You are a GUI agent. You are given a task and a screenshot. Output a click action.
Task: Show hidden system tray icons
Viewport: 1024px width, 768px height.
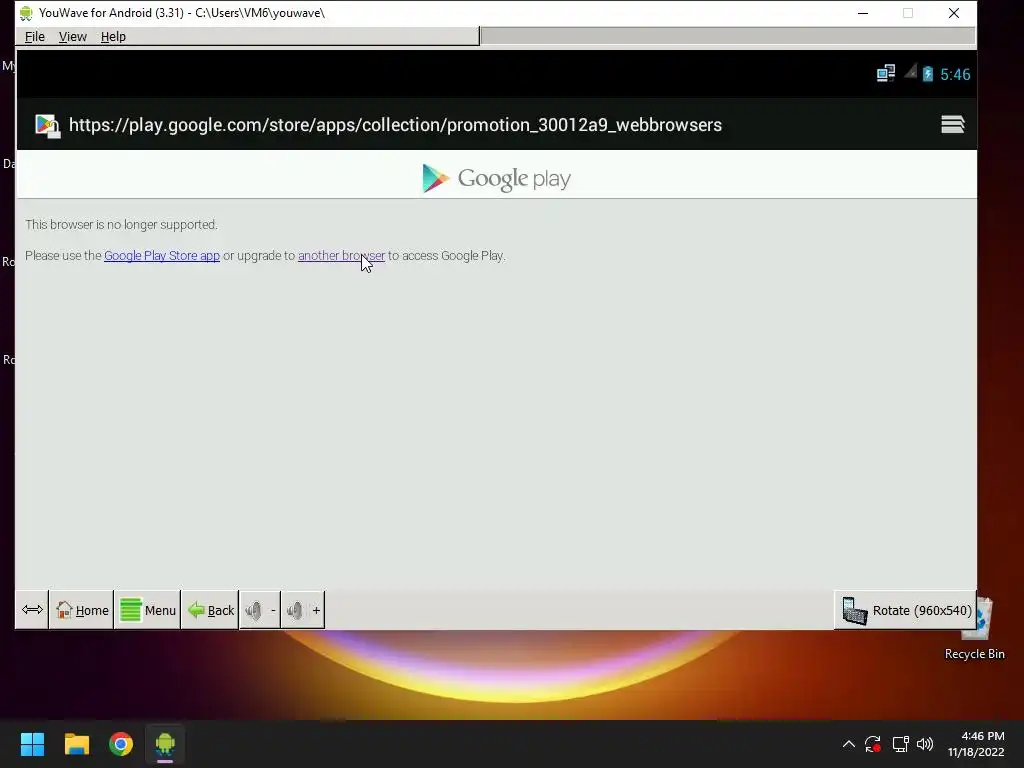coord(848,744)
